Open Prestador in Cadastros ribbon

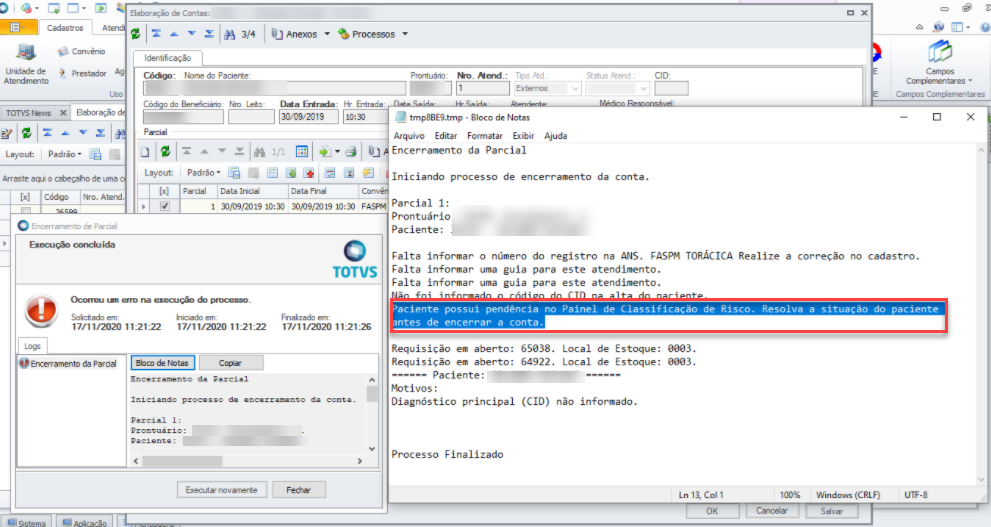coord(83,73)
